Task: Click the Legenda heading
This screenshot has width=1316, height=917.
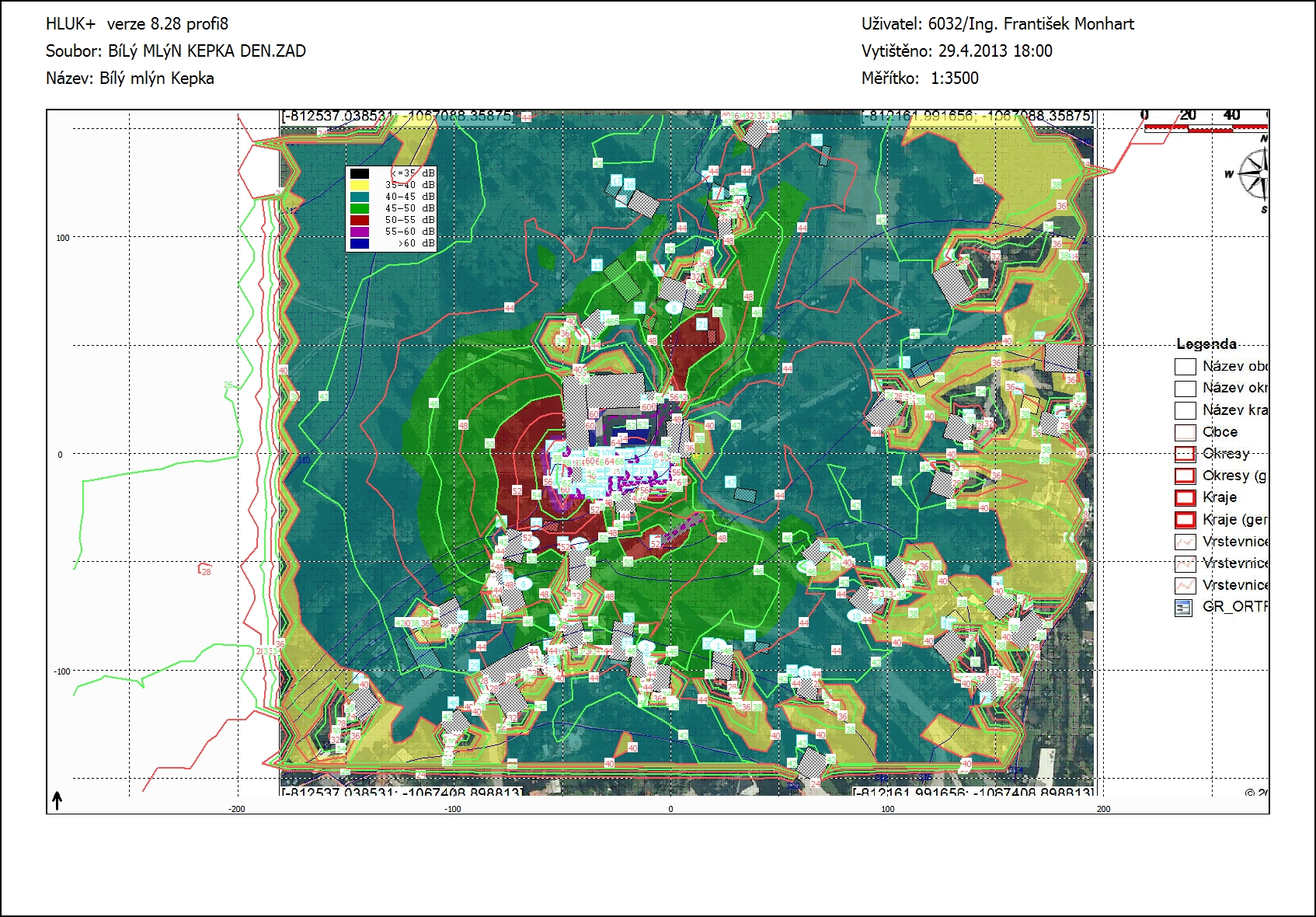Action: tap(1206, 343)
